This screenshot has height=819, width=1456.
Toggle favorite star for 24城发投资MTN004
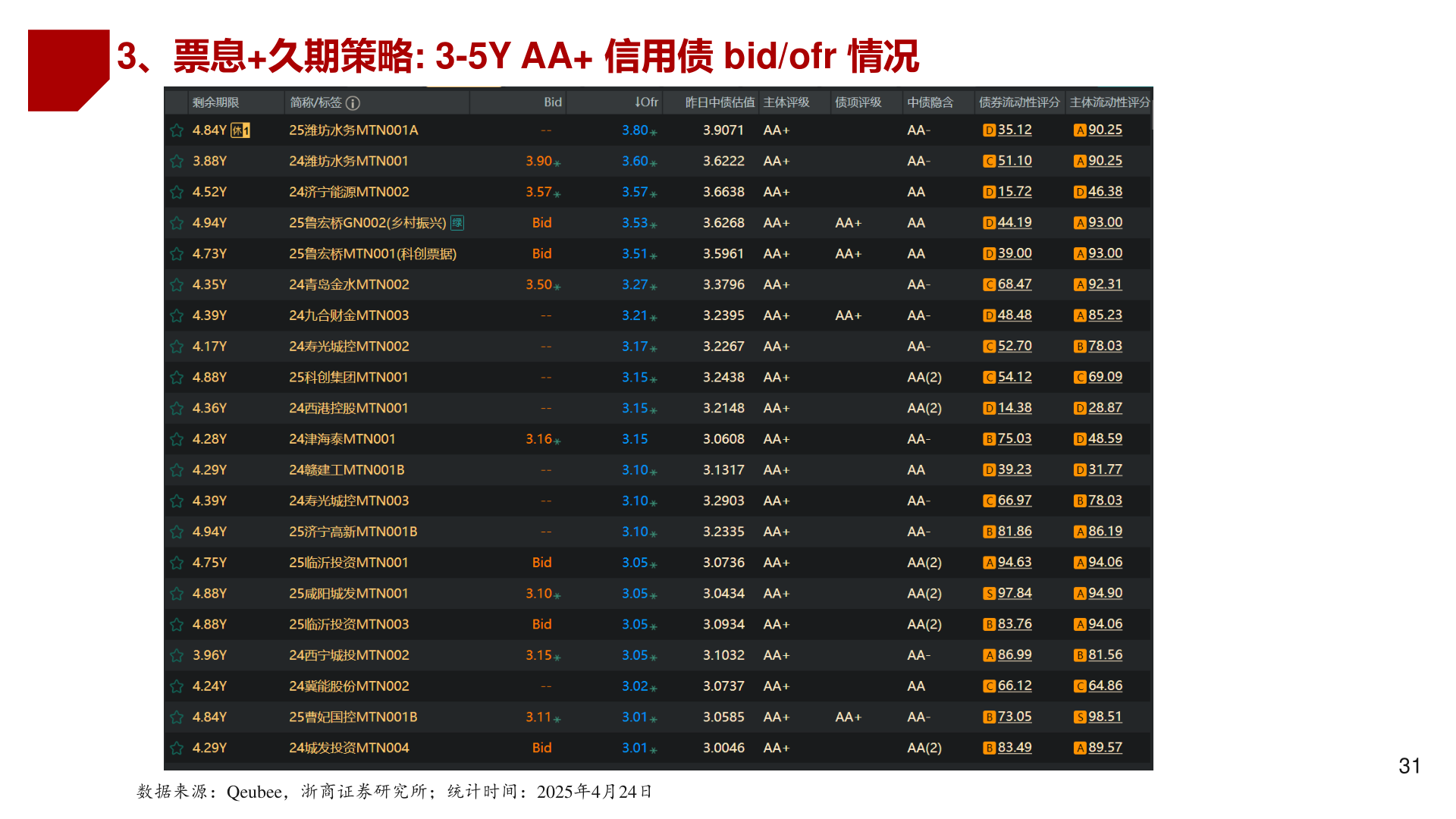pyautogui.click(x=177, y=748)
